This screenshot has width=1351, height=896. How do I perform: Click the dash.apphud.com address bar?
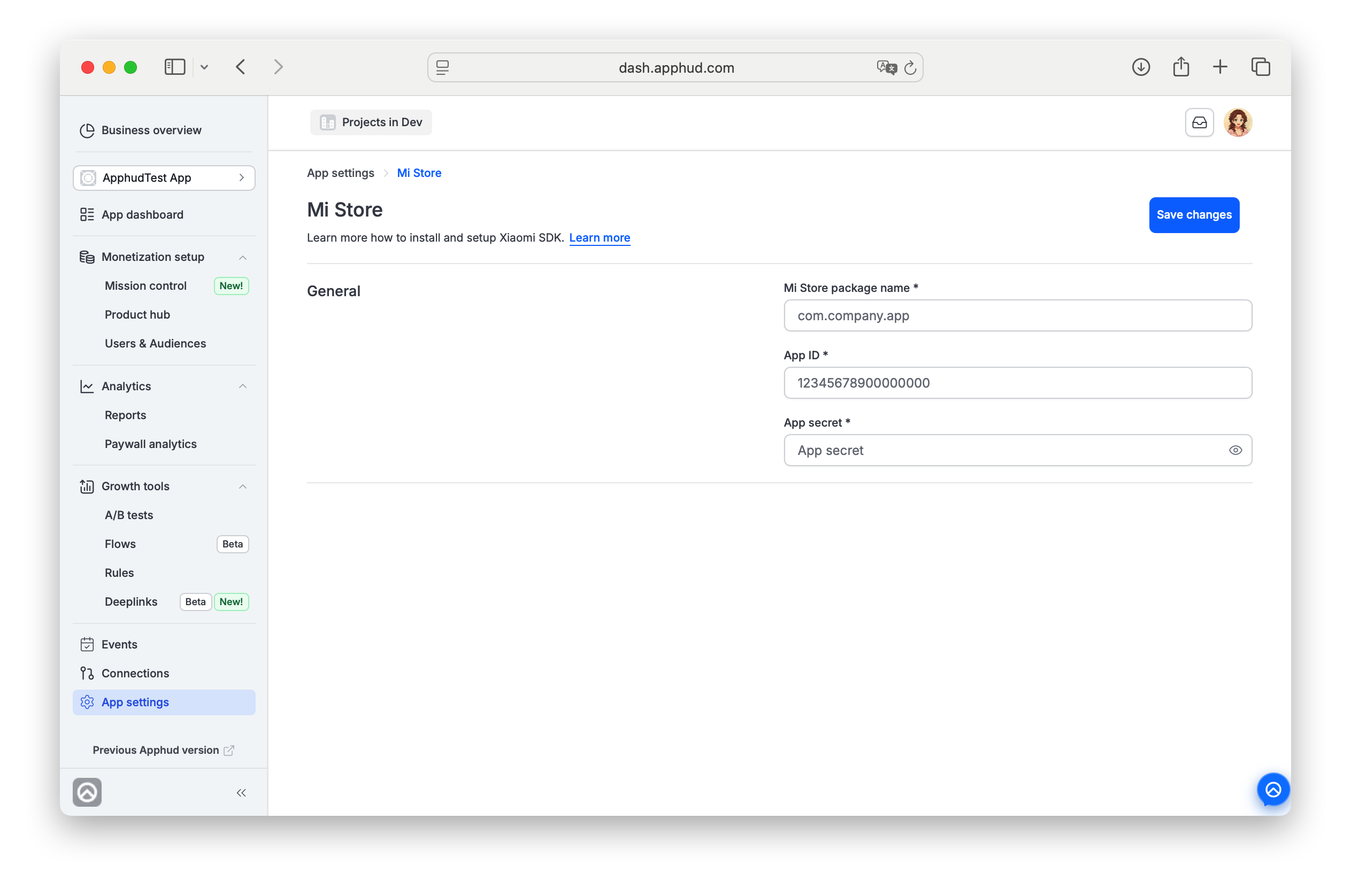coord(676,67)
